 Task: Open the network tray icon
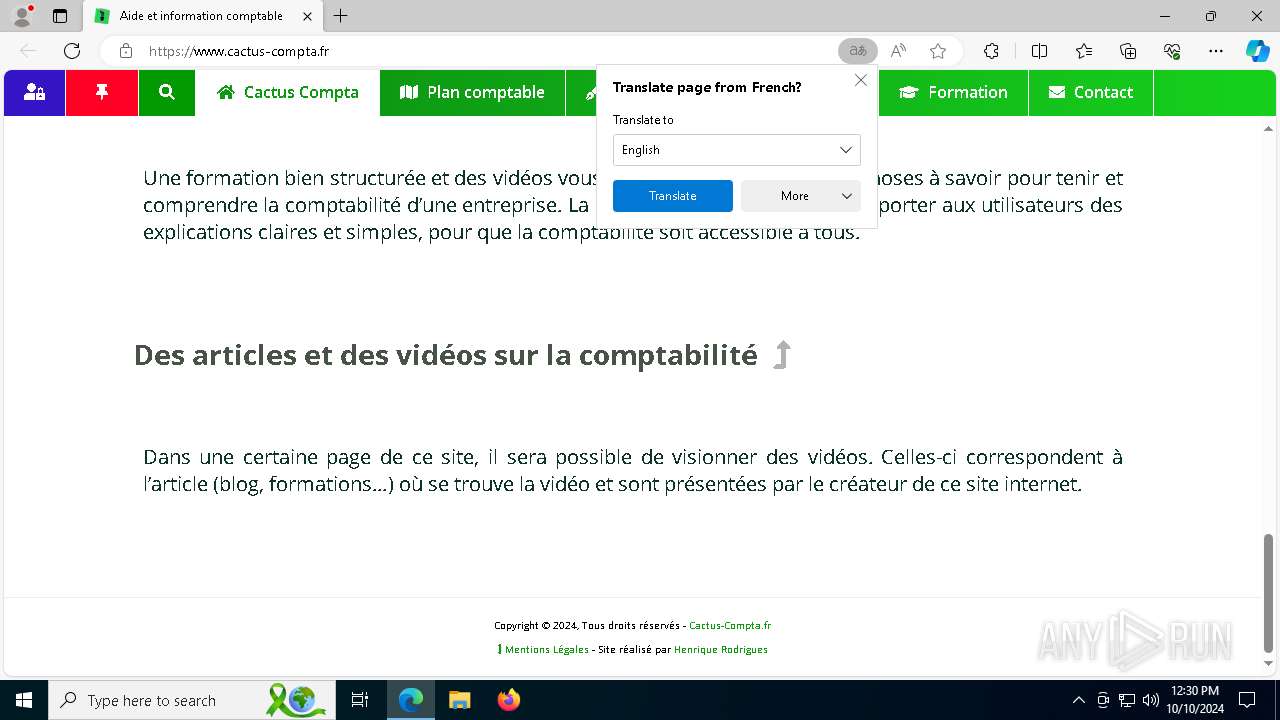coord(1127,700)
